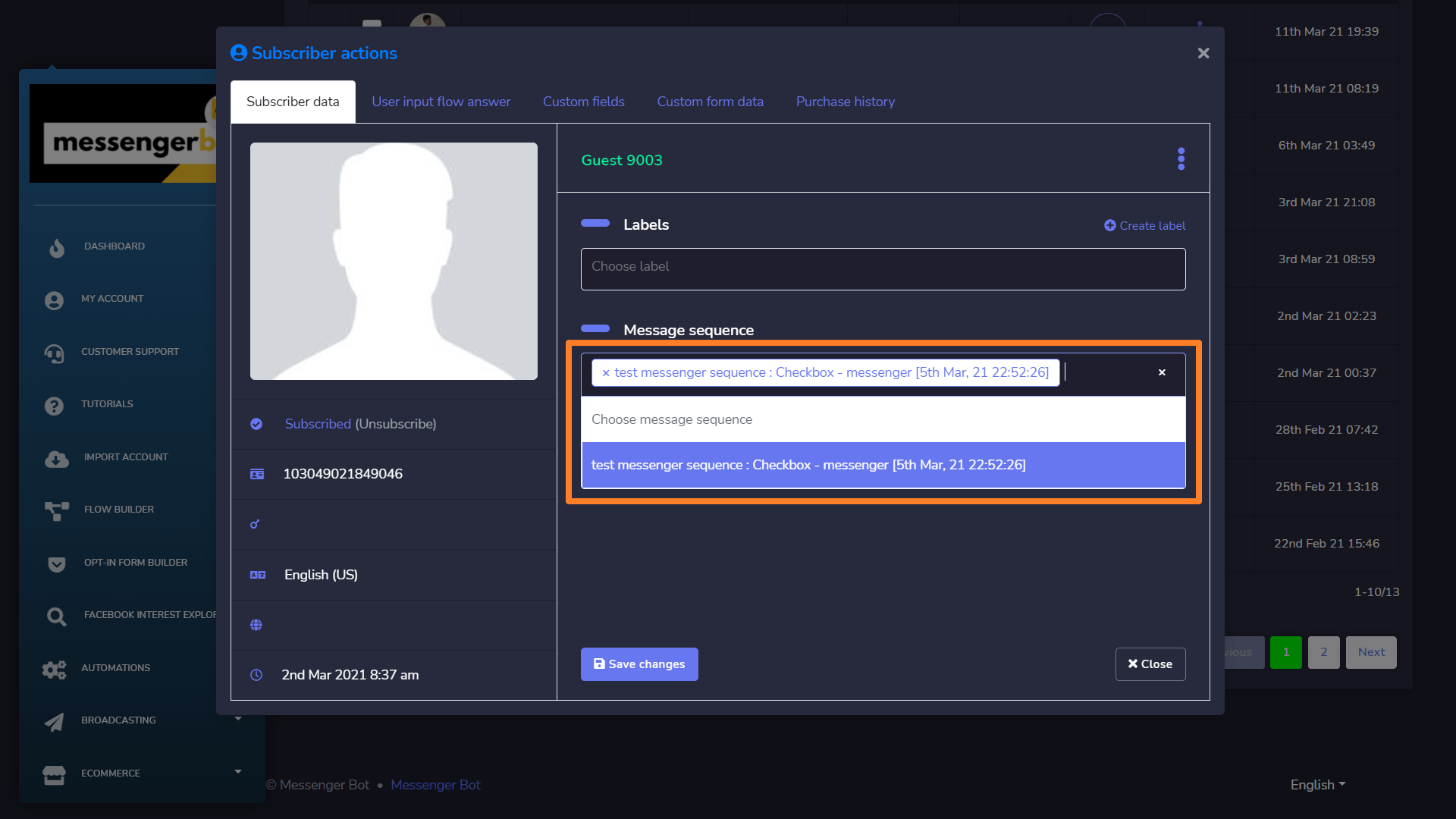Click the 6th Mar 21 03:49 table cell
Image resolution: width=1456 pixels, height=819 pixels.
[1326, 146]
